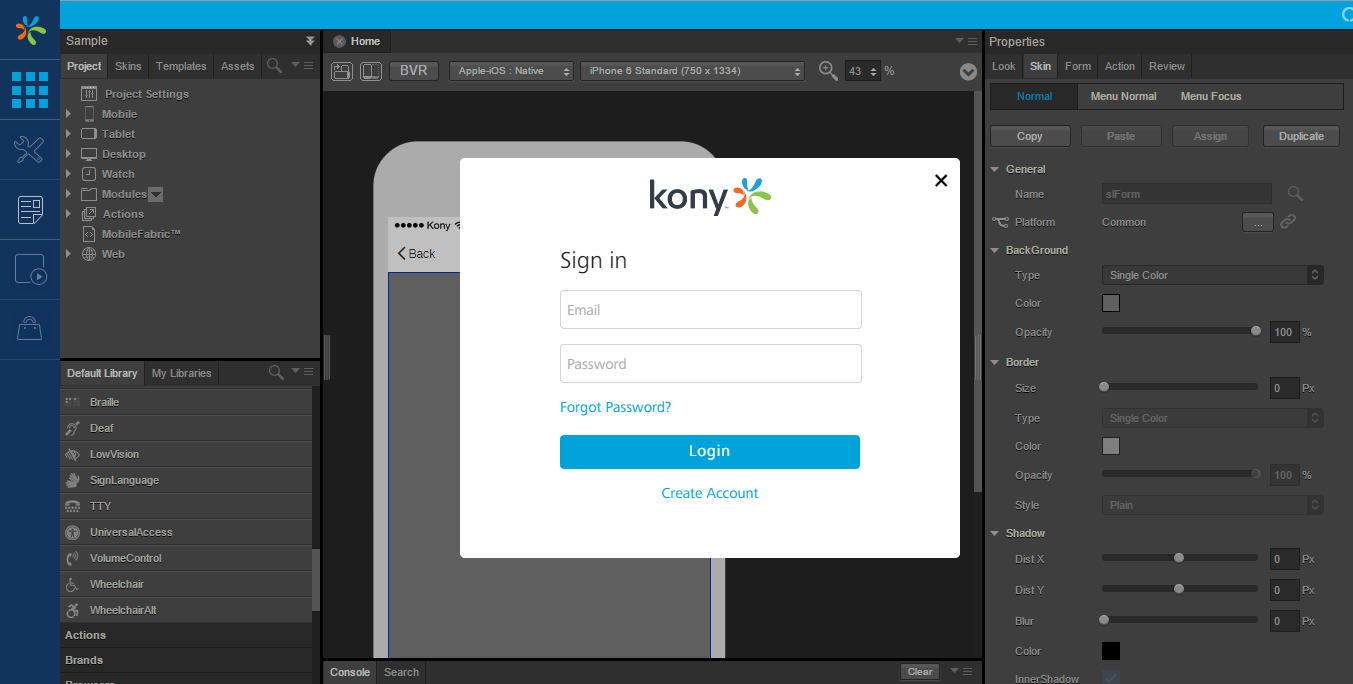Open the Background Color swatch

pos(1111,303)
